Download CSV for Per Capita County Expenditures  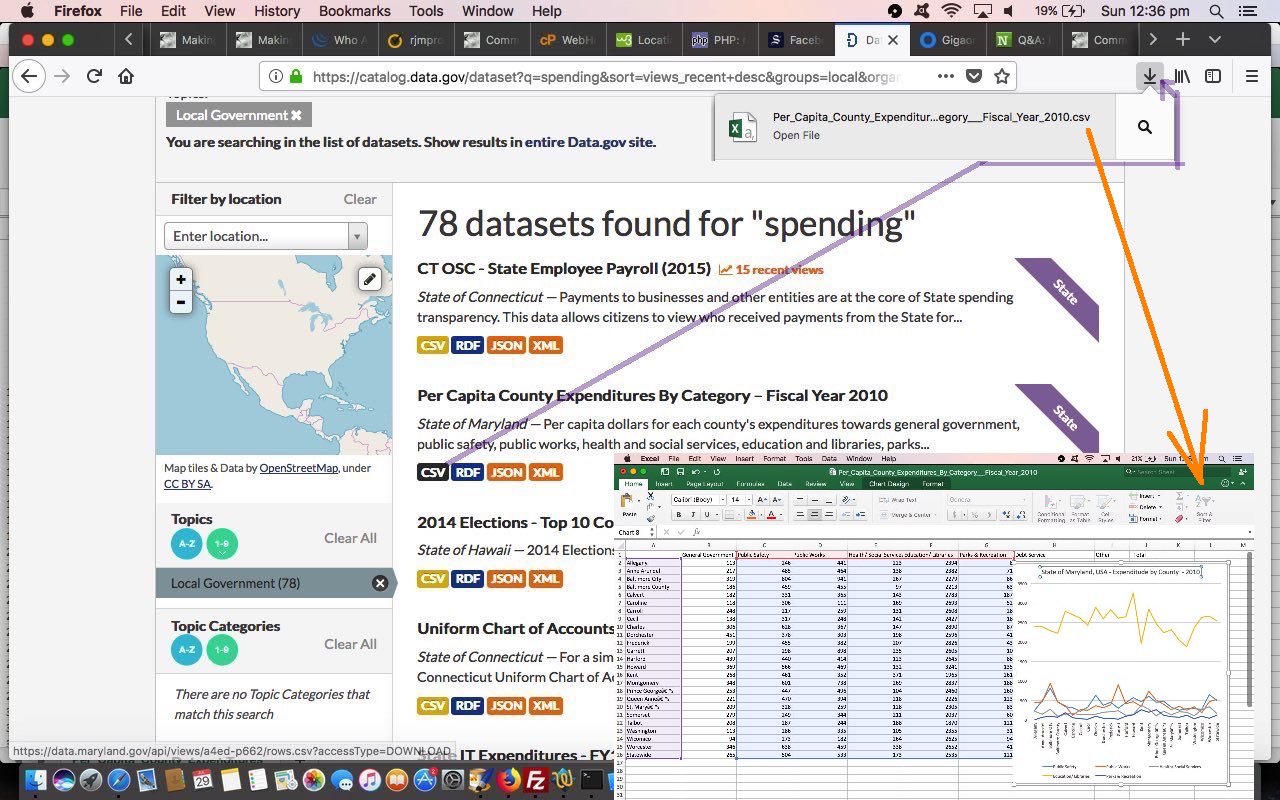pyautogui.click(x=433, y=472)
